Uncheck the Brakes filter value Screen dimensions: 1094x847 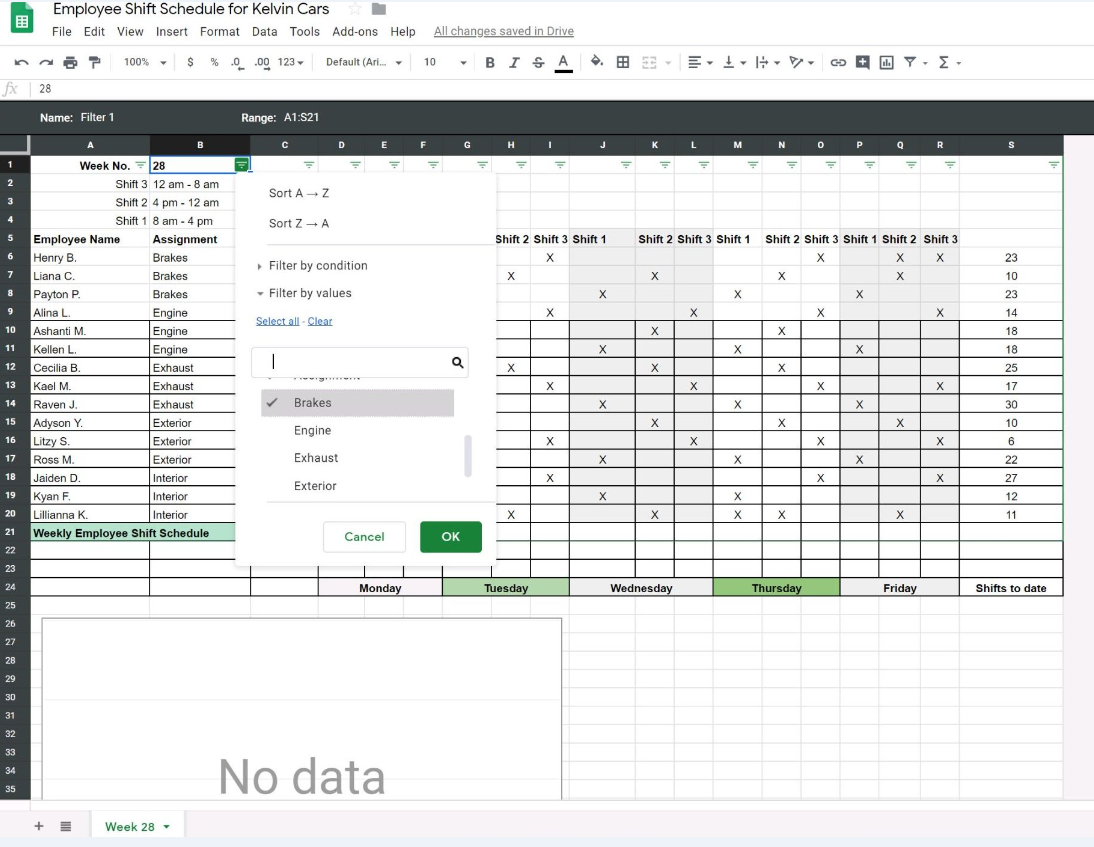click(x=357, y=403)
